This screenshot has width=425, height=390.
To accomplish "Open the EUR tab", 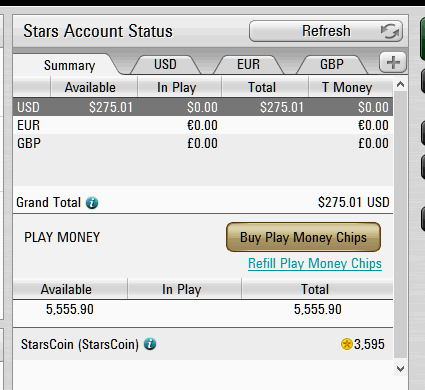I will 248,65.
